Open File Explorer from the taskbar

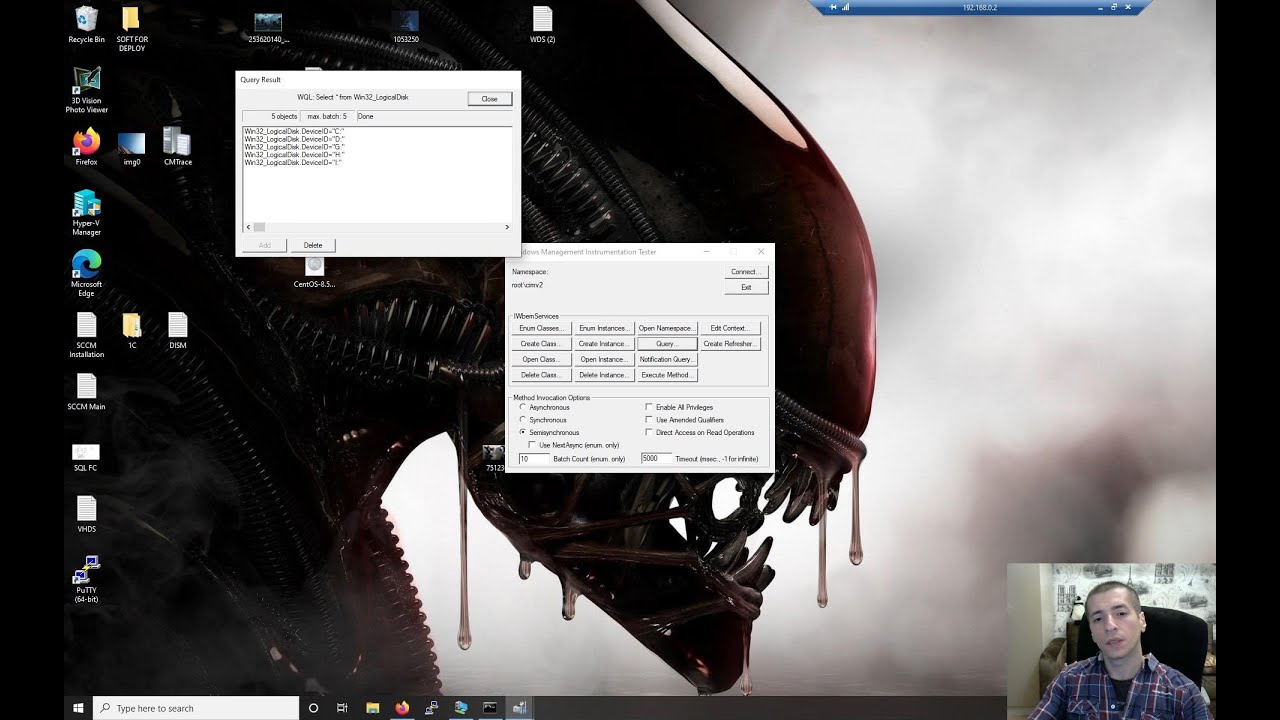tap(372, 708)
